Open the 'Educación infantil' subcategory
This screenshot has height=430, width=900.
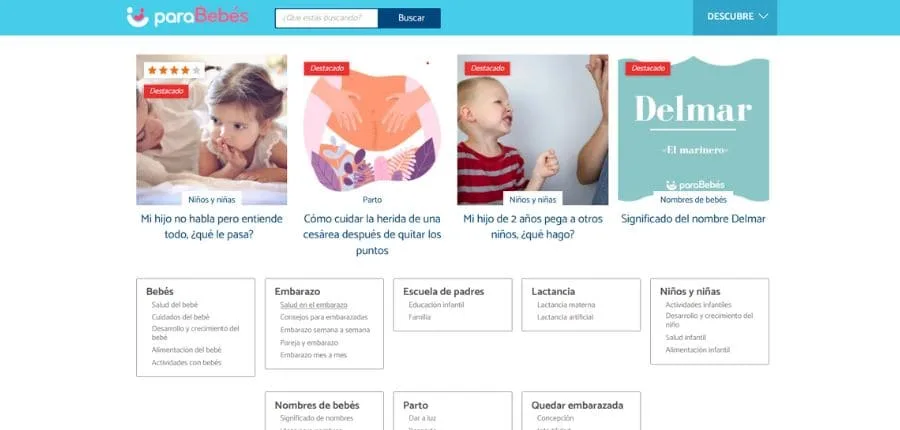coord(436,305)
